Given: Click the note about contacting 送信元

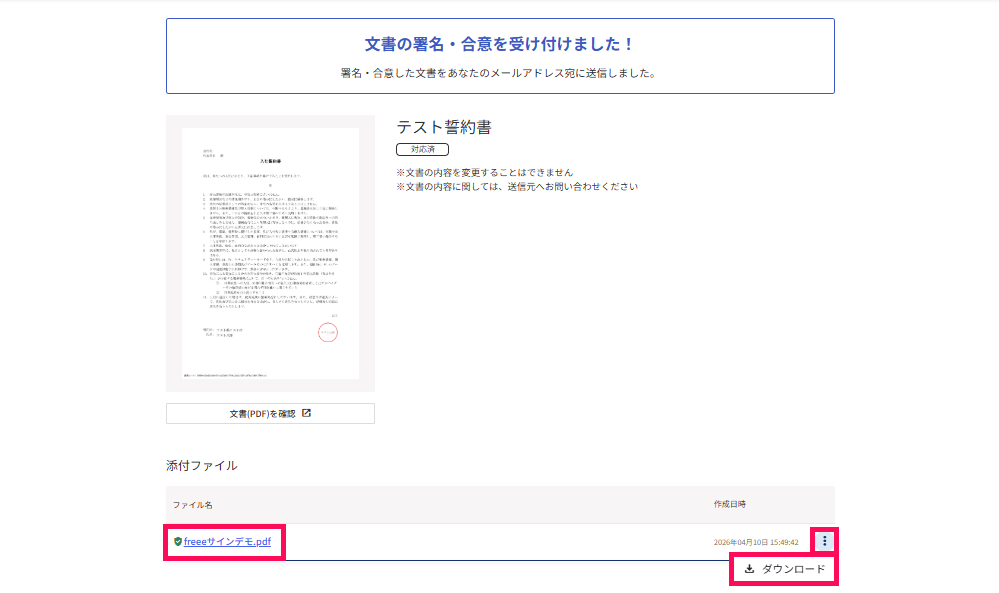Looking at the screenshot, I should coord(517,187).
